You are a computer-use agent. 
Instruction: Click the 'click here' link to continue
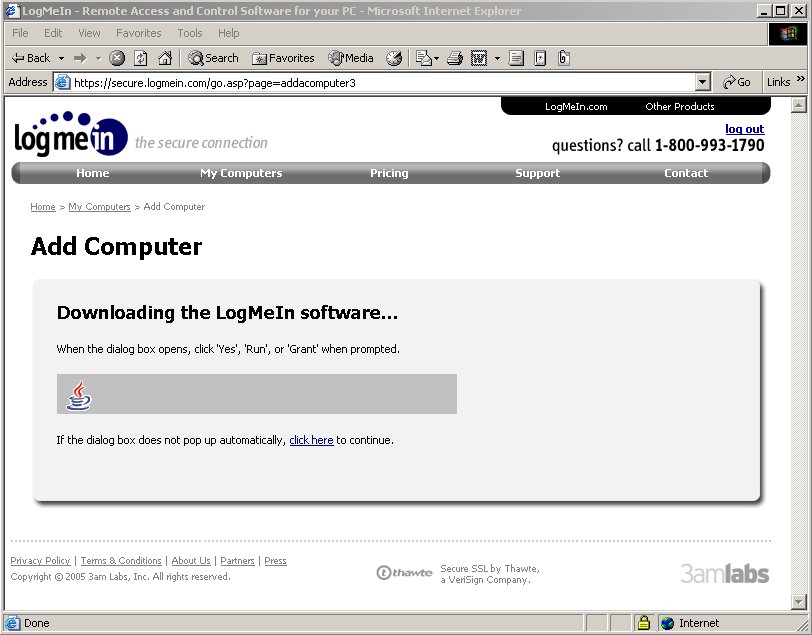click(311, 440)
